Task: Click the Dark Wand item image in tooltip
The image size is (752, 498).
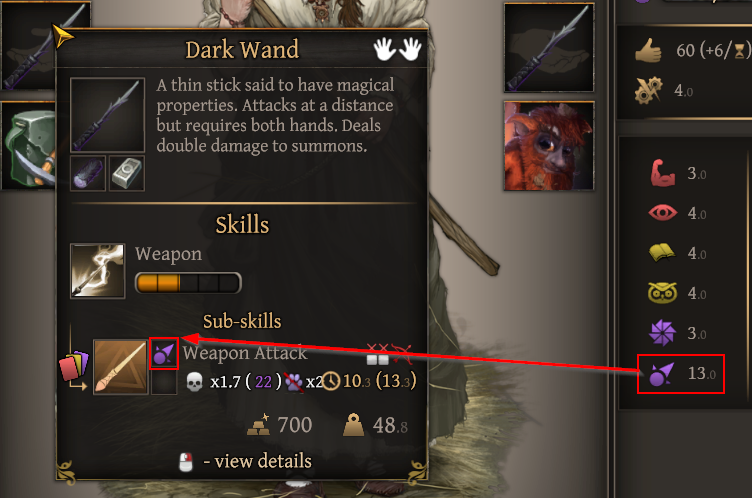Action: [107, 115]
